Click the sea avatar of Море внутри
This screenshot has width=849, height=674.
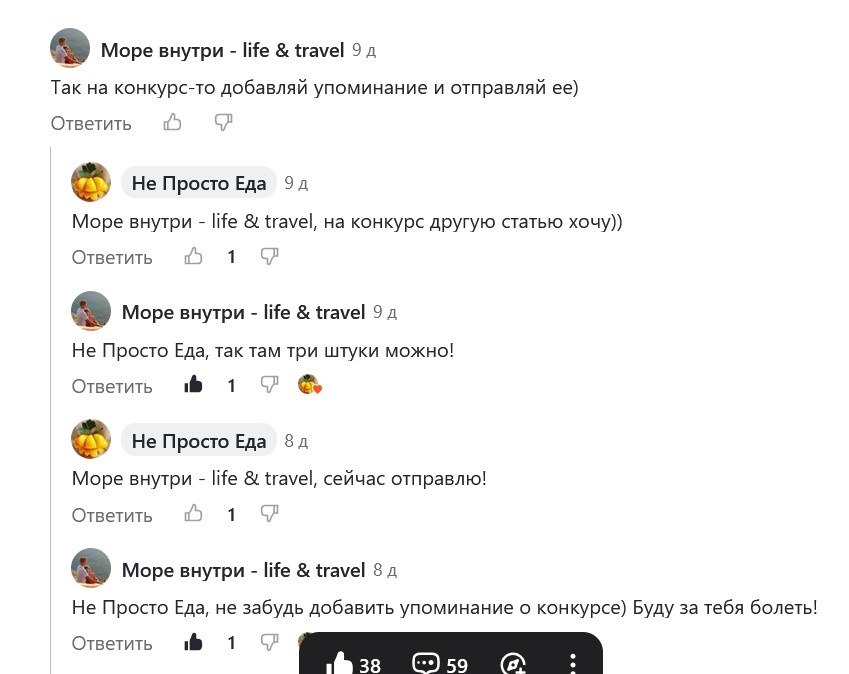click(69, 47)
